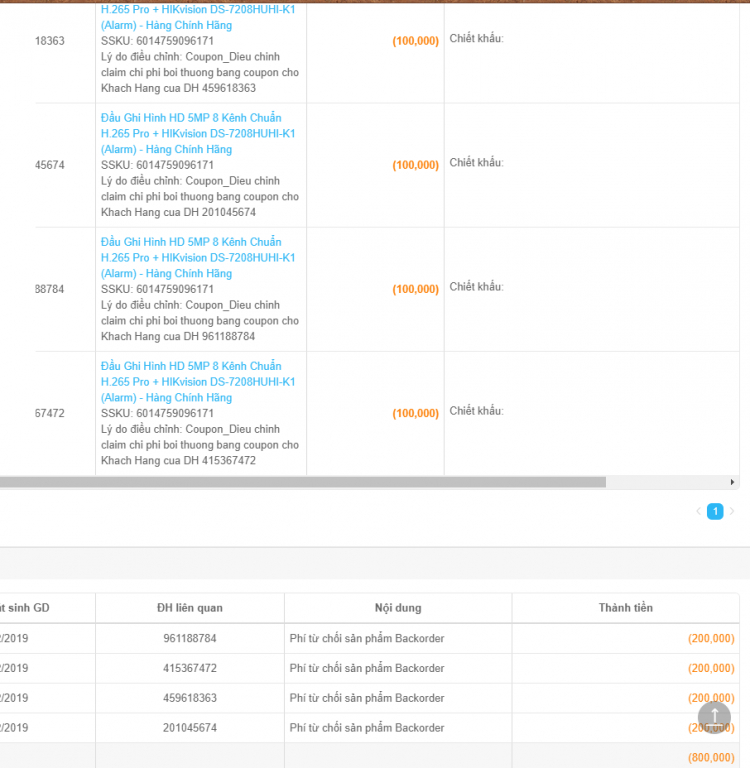Click the horizontal scrollbar thumb of product table

tap(300, 482)
